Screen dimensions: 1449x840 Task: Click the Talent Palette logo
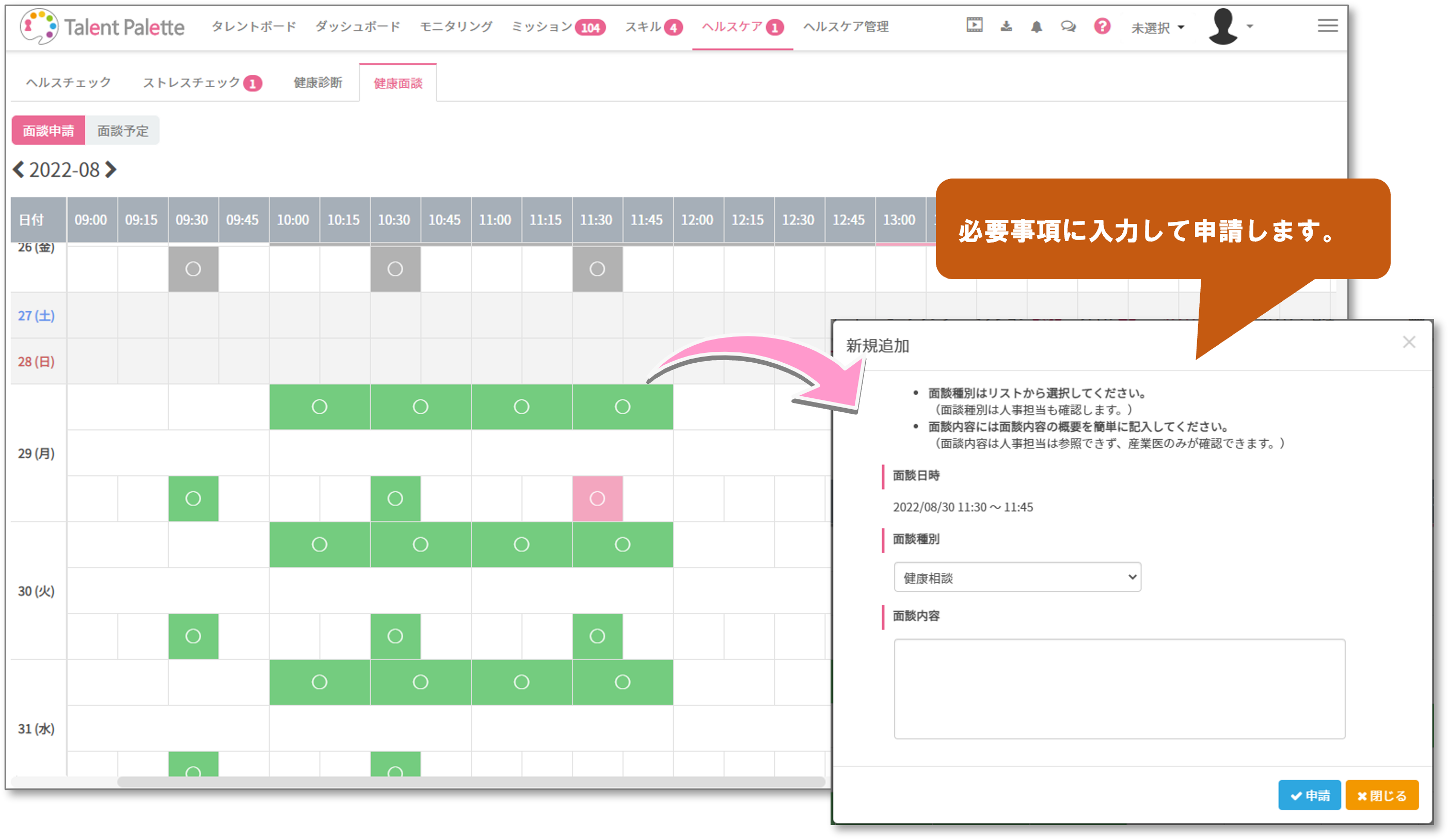click(x=102, y=26)
